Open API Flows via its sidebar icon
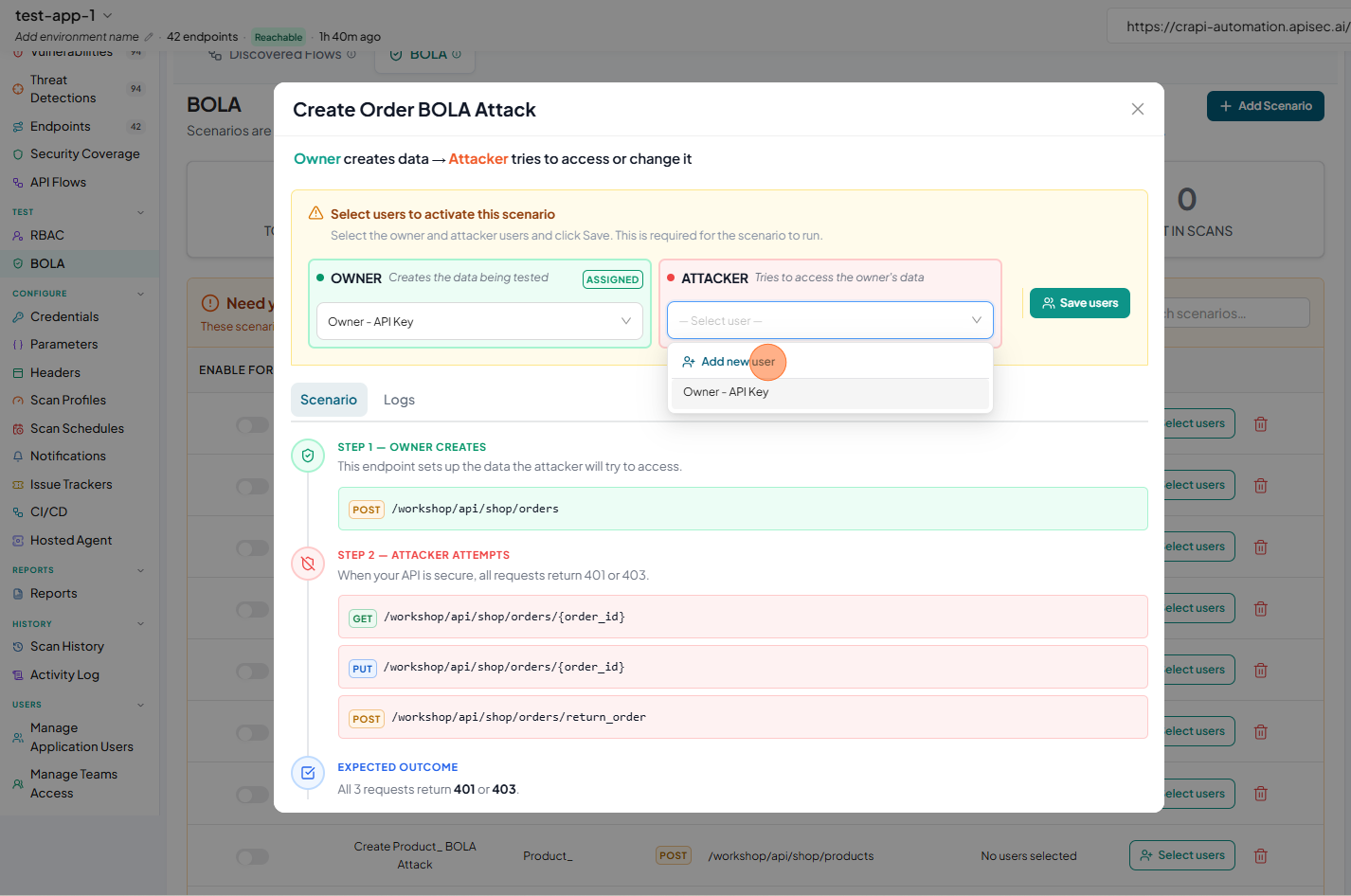Viewport: 1351px width, 896px height. 17,183
